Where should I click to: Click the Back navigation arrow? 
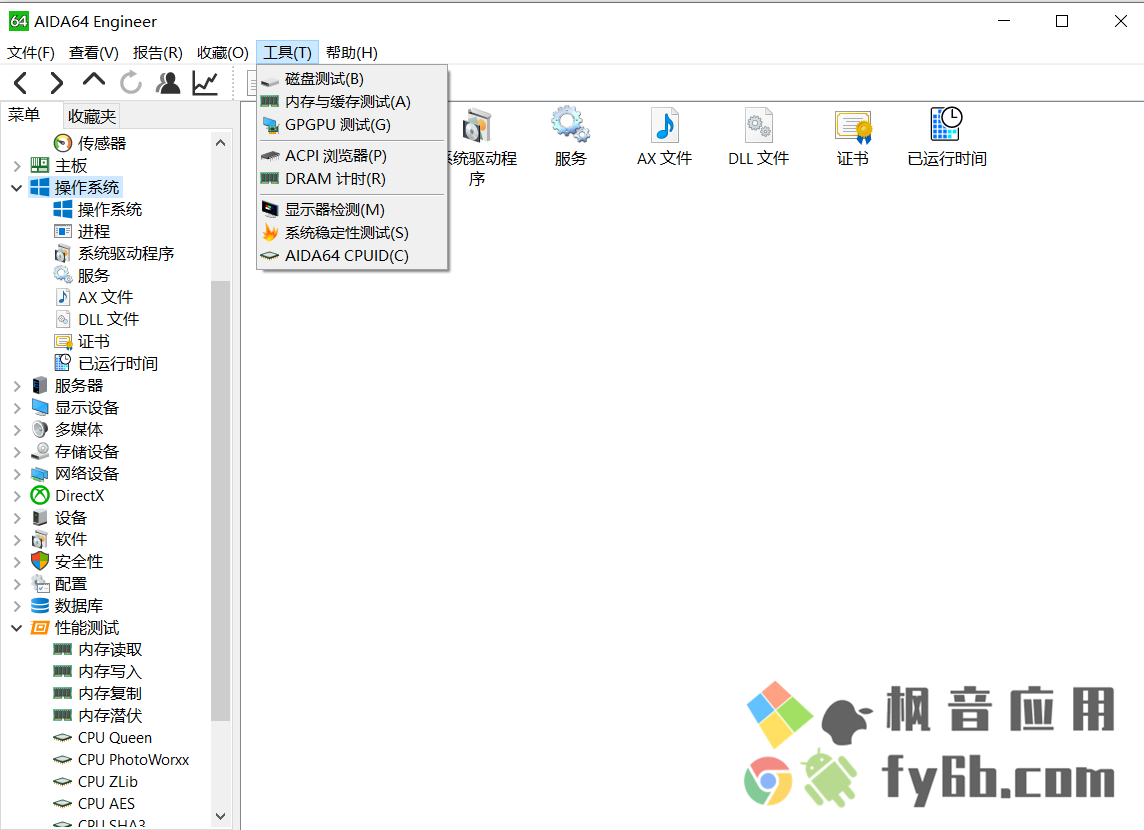click(20, 83)
